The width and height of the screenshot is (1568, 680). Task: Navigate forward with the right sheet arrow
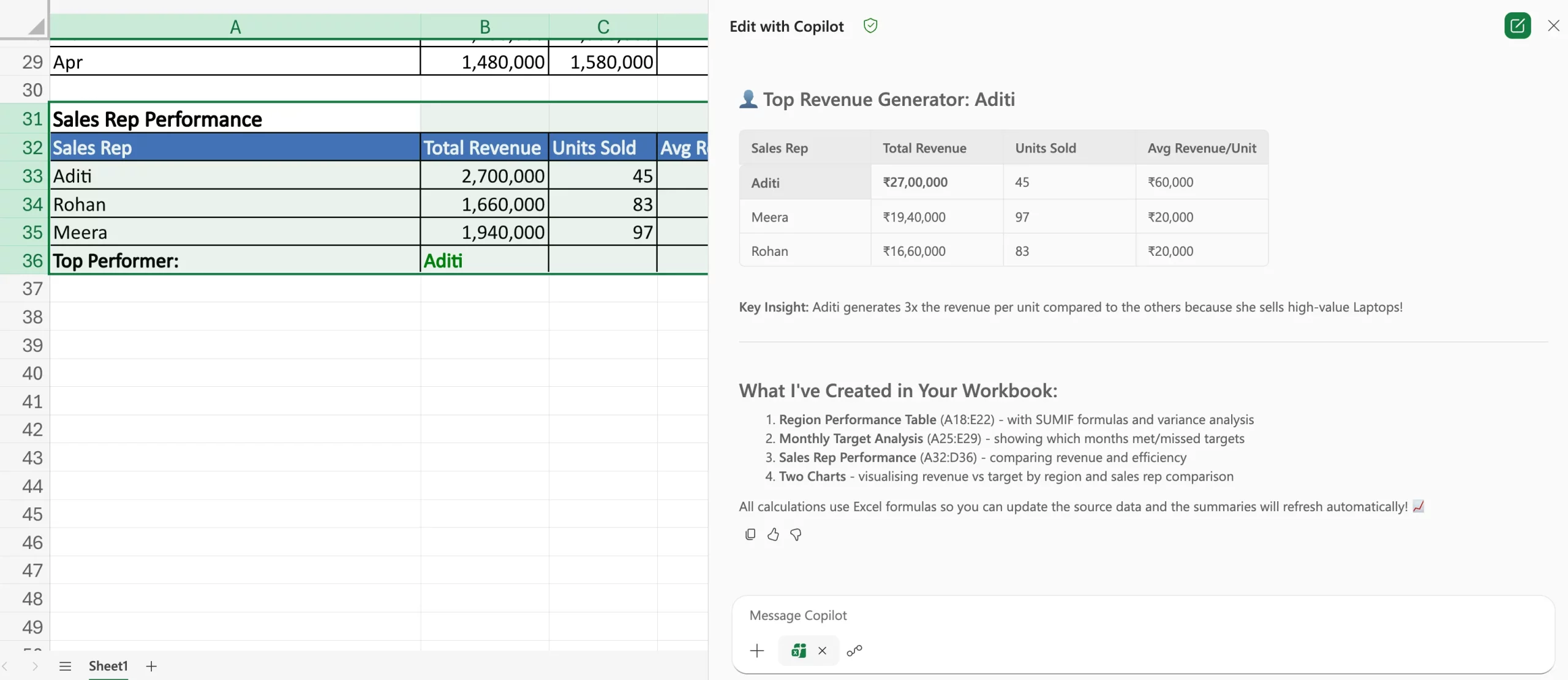tap(35, 666)
